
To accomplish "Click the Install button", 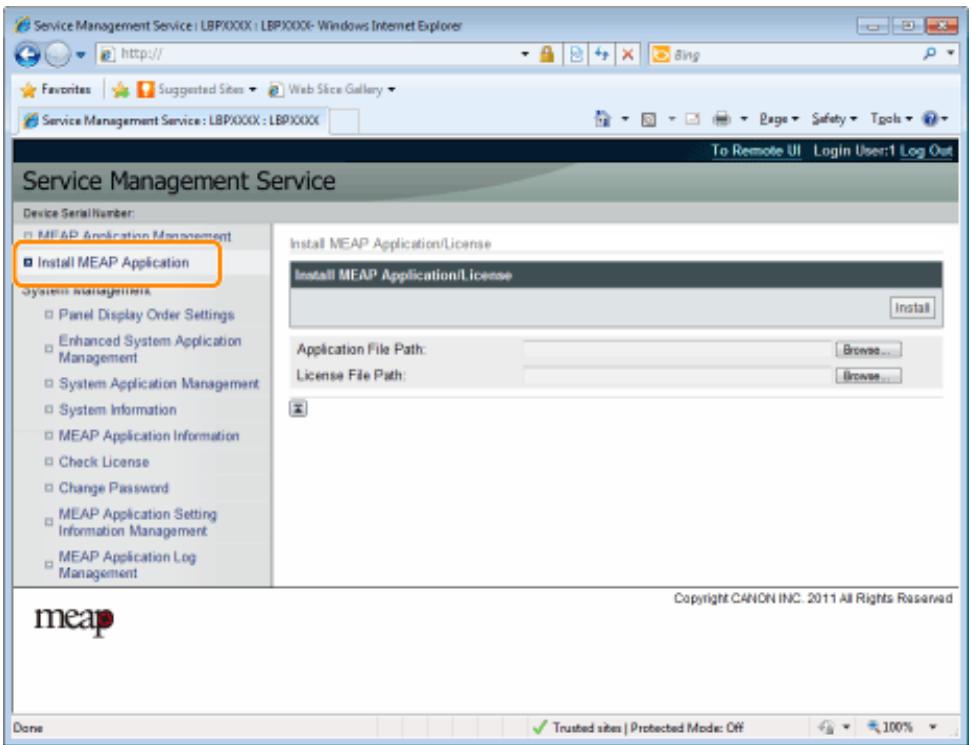I will point(912,308).
